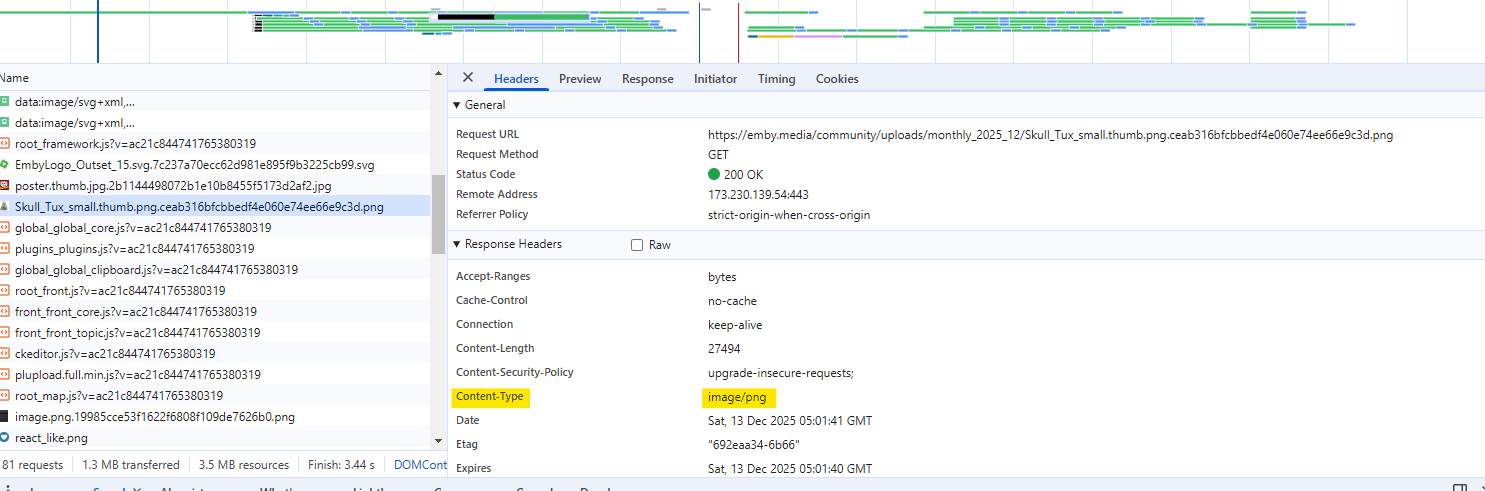Viewport: 1485px width, 491px height.
Task: Close the request details pane
Action: coord(467,78)
